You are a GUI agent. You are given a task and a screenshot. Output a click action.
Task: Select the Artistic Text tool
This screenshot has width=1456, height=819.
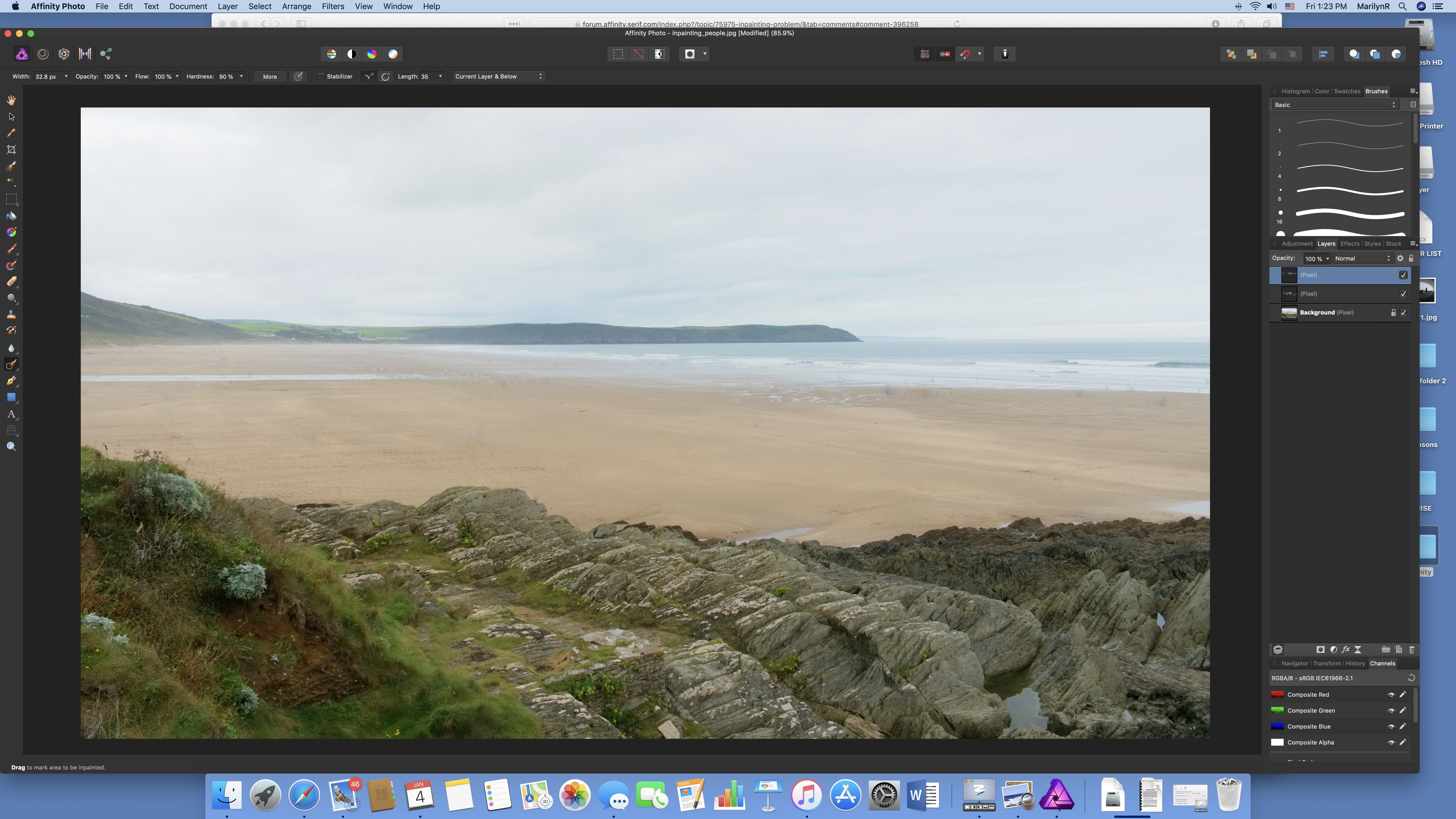(11, 414)
